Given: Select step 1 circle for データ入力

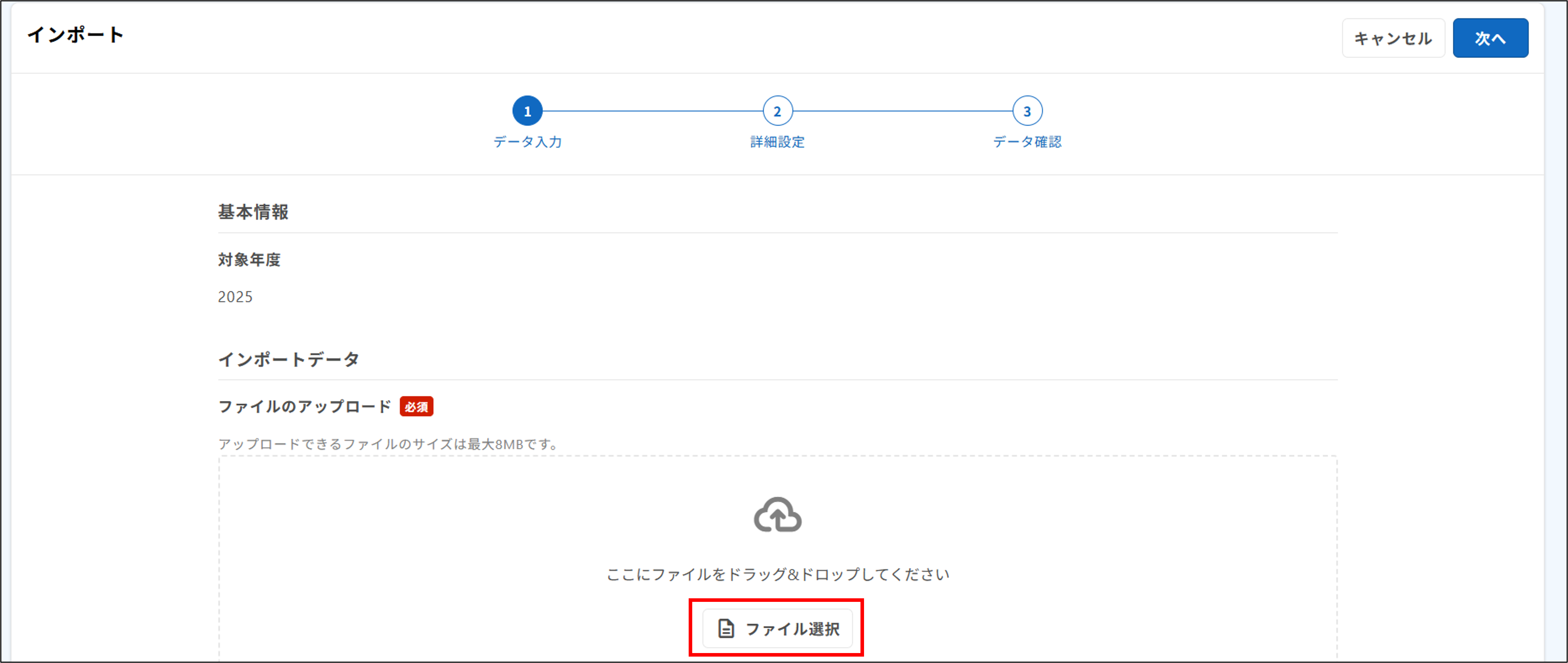Looking at the screenshot, I should pyautogui.click(x=527, y=111).
